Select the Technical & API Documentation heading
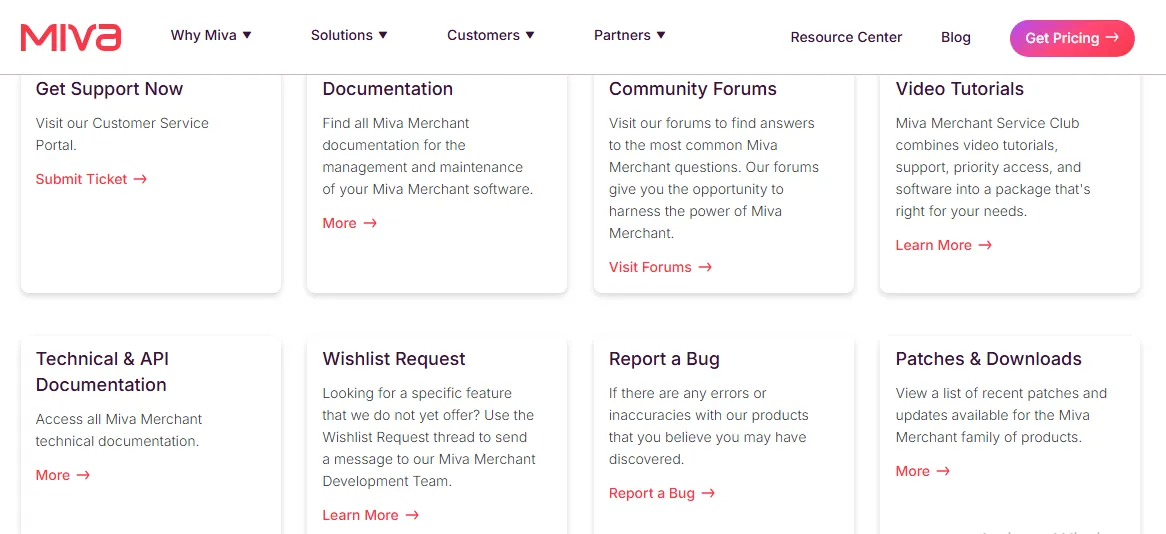The width and height of the screenshot is (1166, 534). click(103, 372)
